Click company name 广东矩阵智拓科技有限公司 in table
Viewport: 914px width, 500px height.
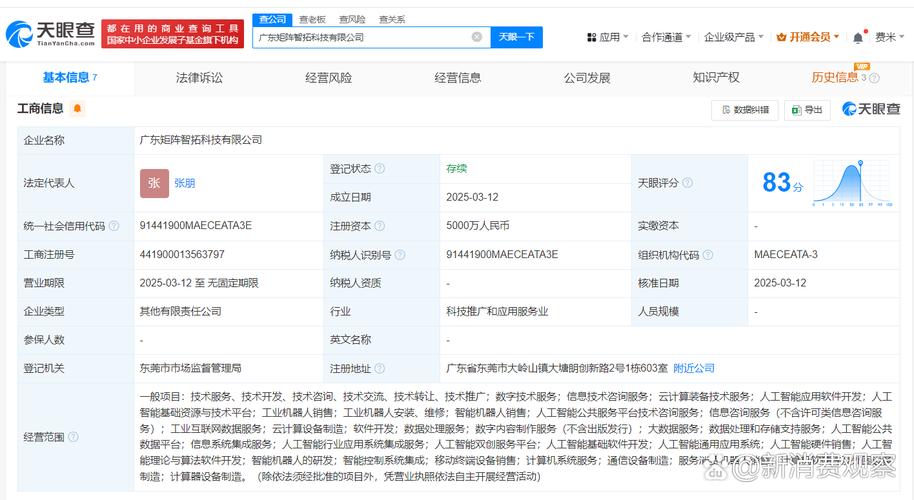pos(201,140)
